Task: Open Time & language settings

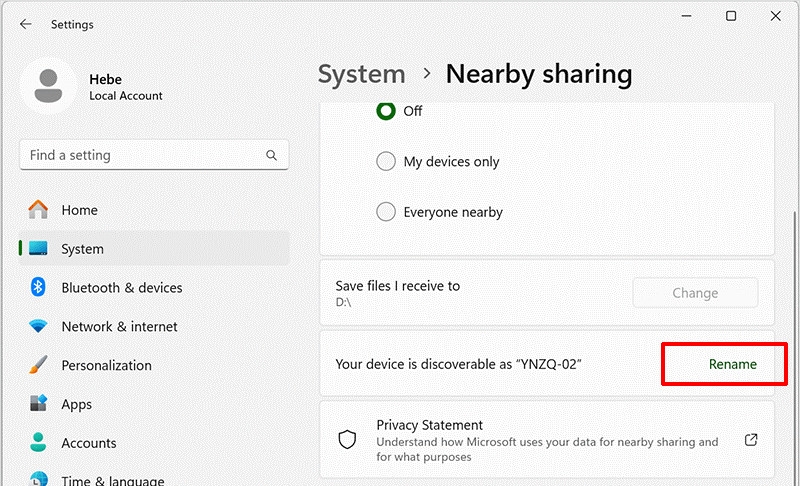Action: point(113,480)
